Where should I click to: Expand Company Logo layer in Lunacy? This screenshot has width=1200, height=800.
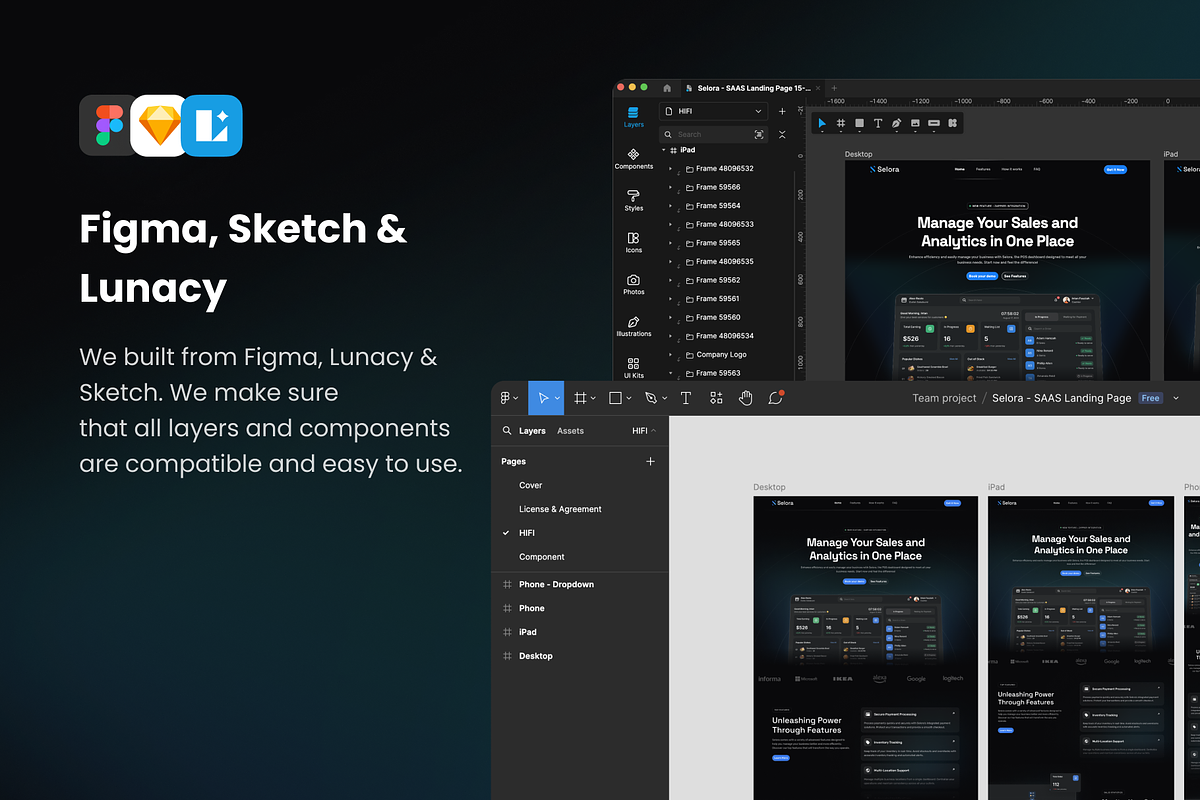671,354
